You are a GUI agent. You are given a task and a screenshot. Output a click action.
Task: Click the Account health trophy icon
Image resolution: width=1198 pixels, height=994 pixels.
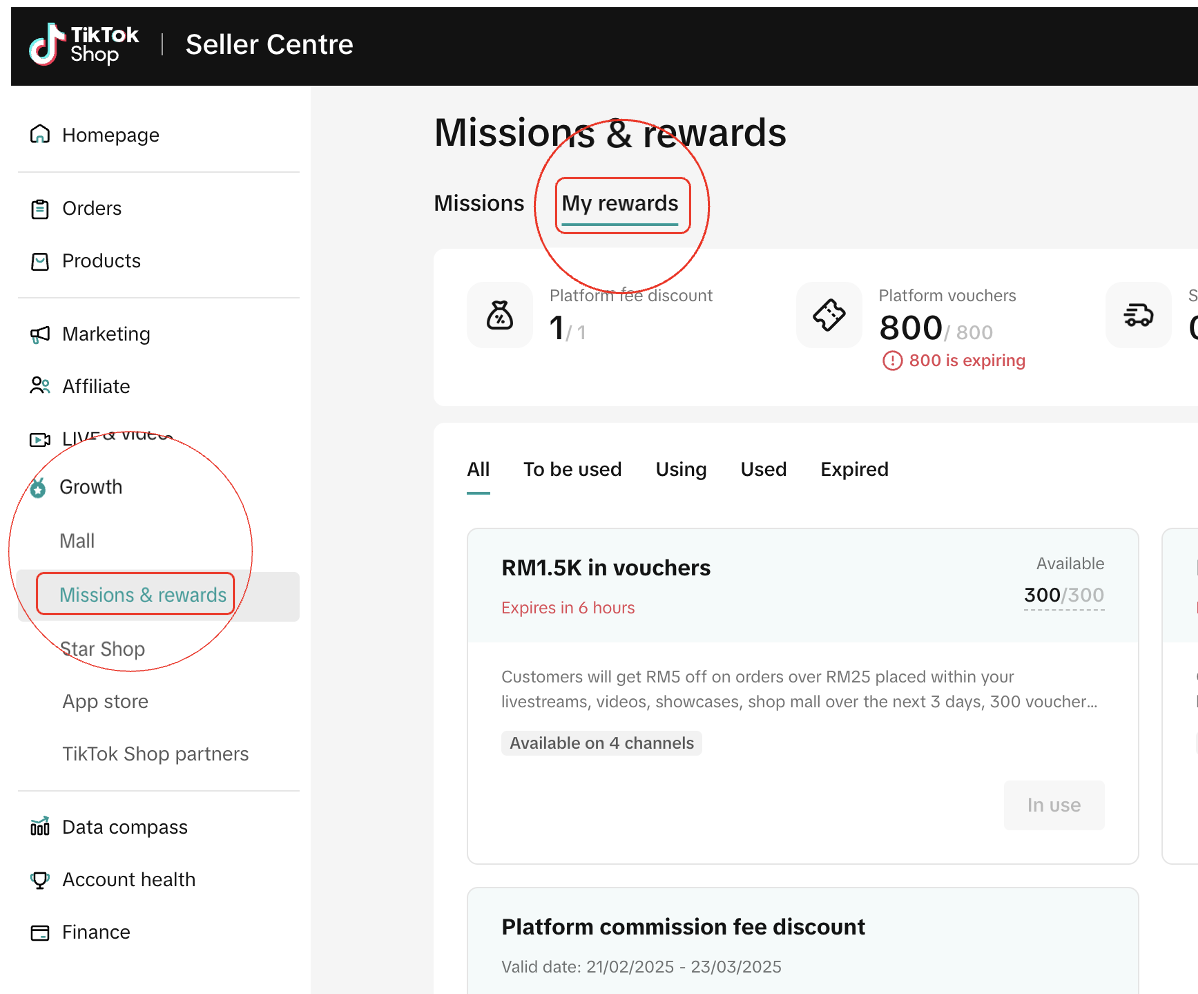pos(40,880)
